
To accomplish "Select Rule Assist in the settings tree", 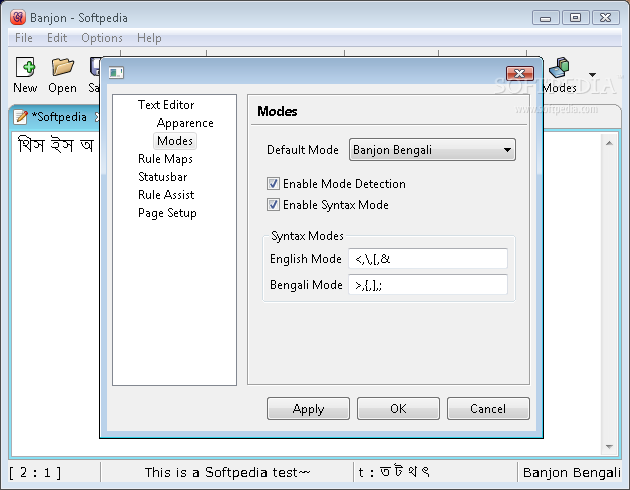I will coord(166,194).
